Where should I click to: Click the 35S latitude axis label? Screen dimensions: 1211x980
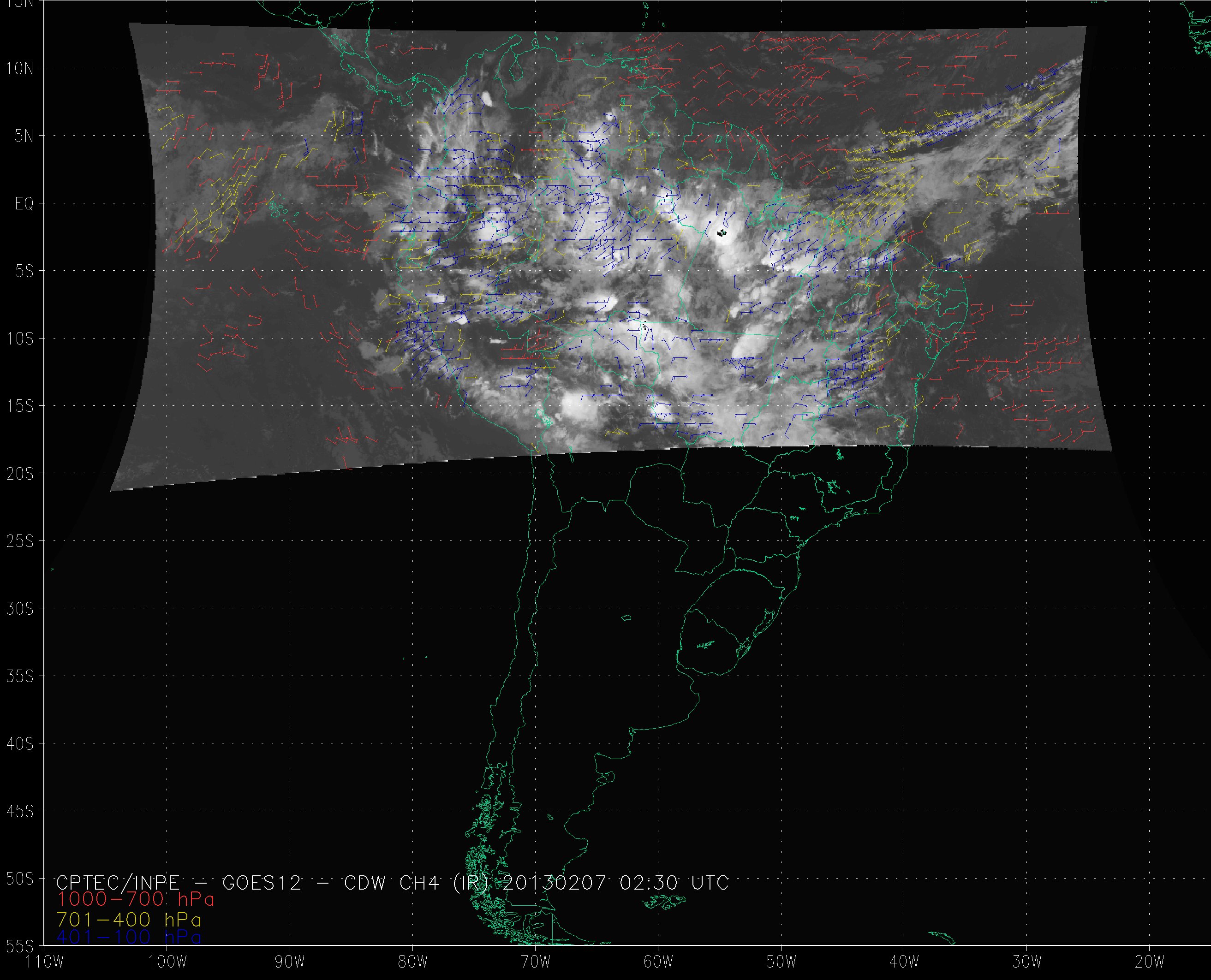(x=20, y=676)
